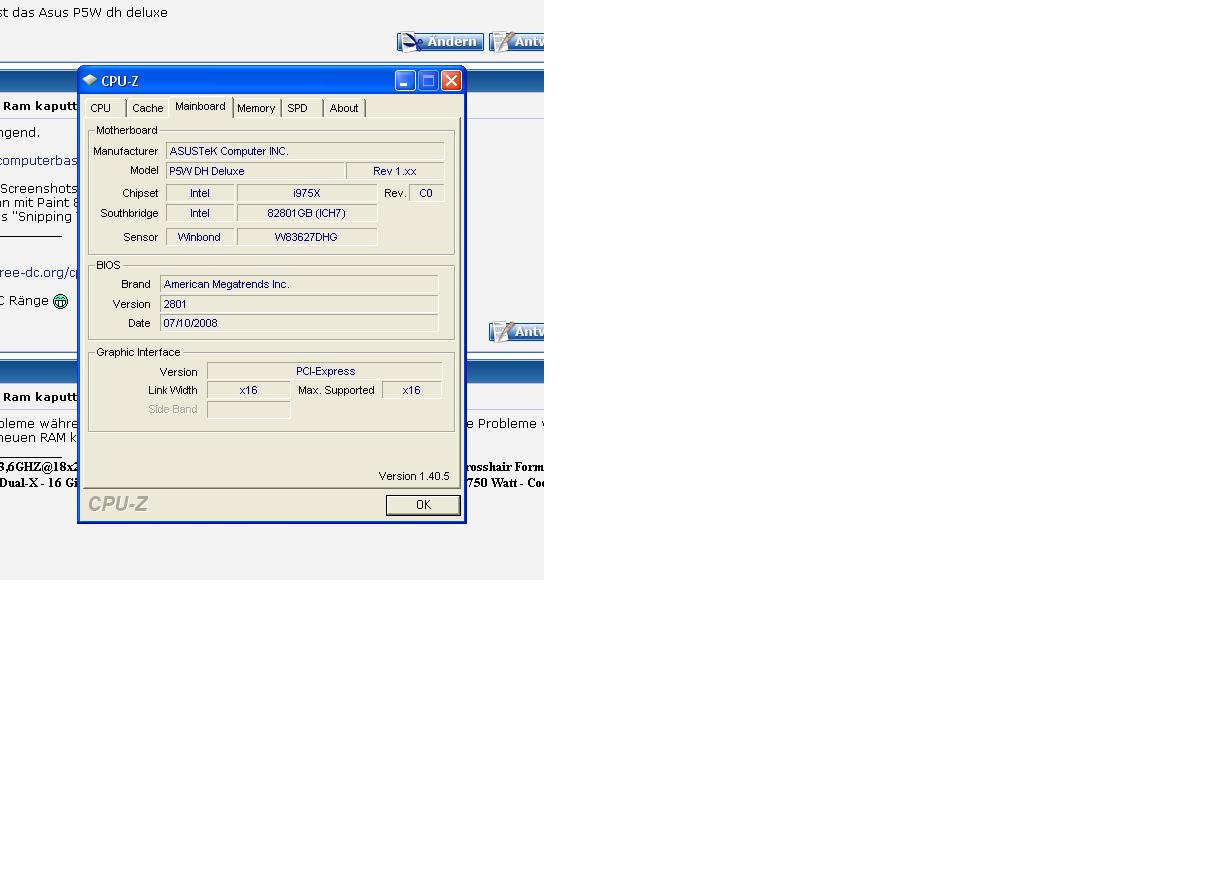Click the W83627DHG sensor field
Screen dimensions: 1213x895
click(x=307, y=237)
